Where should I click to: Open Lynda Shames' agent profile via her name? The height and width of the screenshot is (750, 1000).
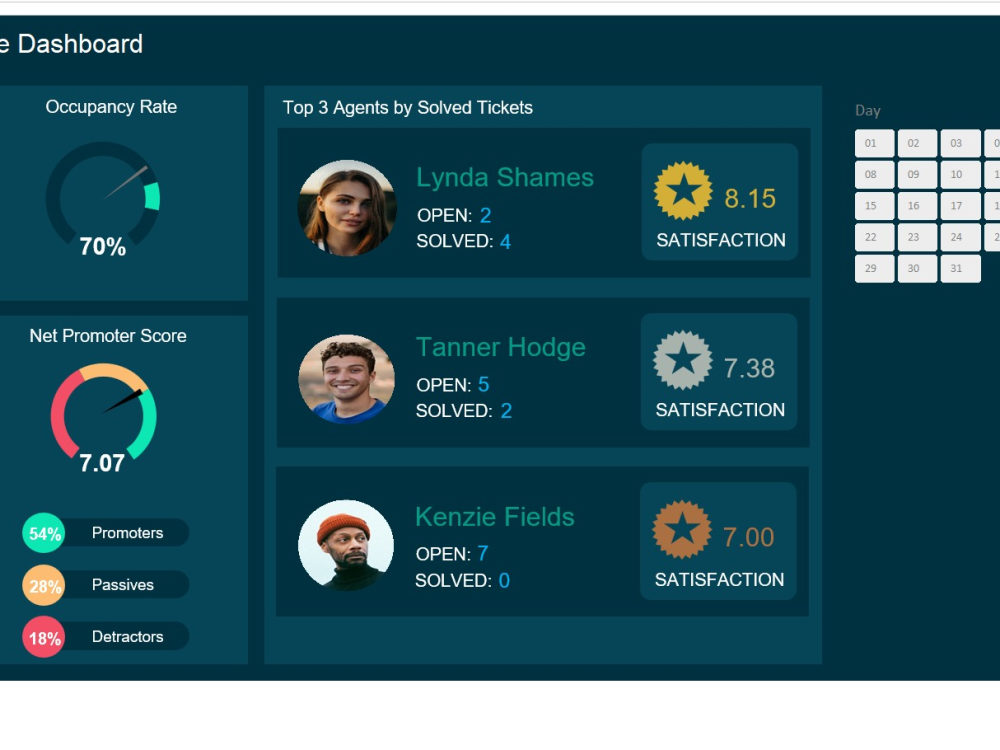pos(504,176)
